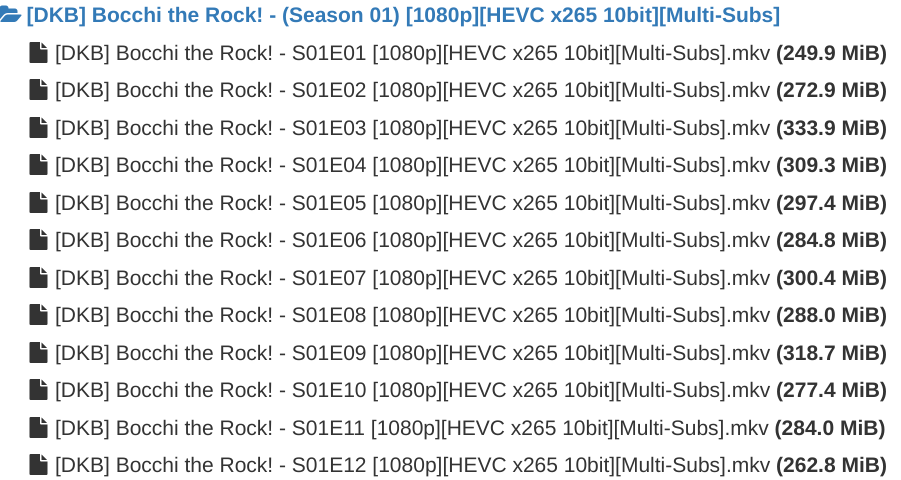Click the file icon beside S01E09
Image resolution: width=901 pixels, height=480 pixels.
(x=39, y=353)
